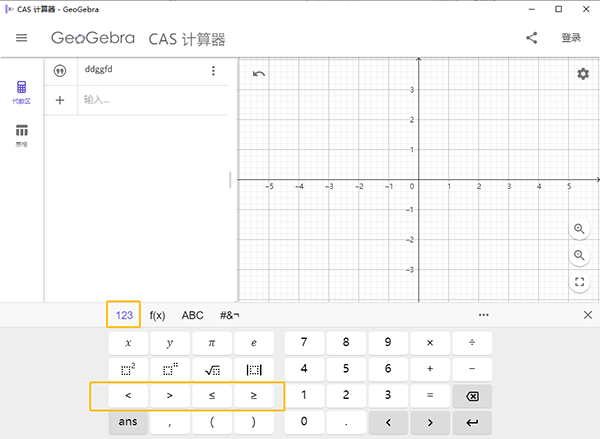Switch to the ABC keyboard tab
600x439 pixels.
pyautogui.click(x=192, y=315)
